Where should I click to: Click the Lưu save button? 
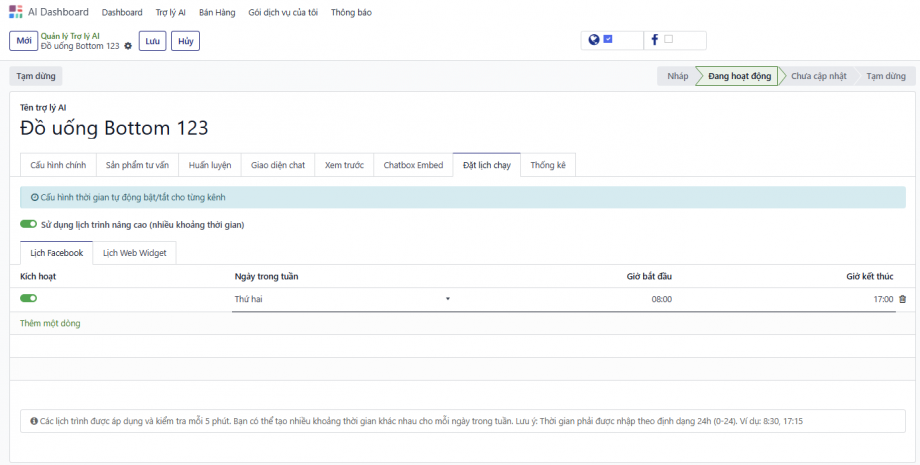(x=152, y=41)
